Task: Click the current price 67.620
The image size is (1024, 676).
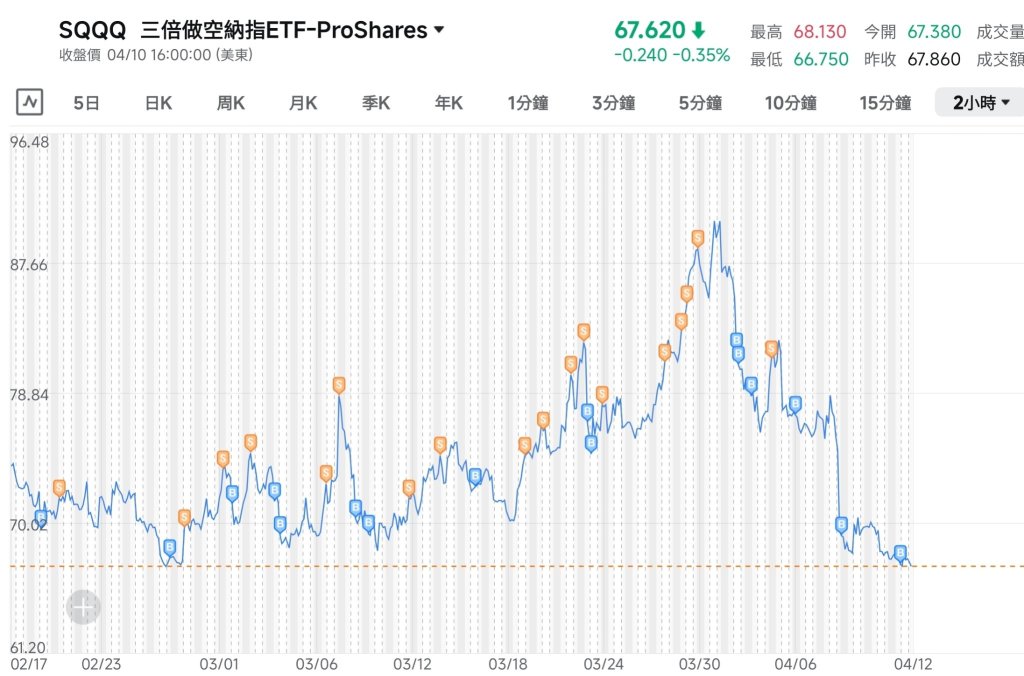Action: coord(650,30)
